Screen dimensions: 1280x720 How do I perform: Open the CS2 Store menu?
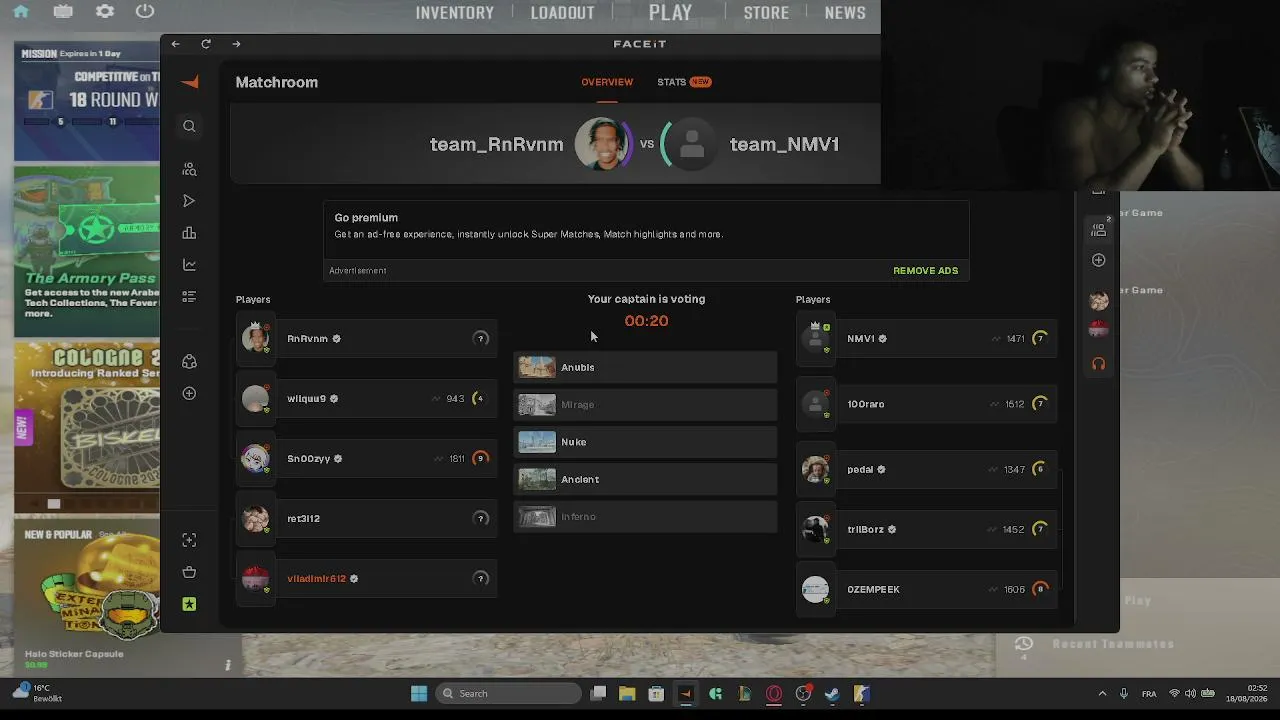click(x=767, y=13)
